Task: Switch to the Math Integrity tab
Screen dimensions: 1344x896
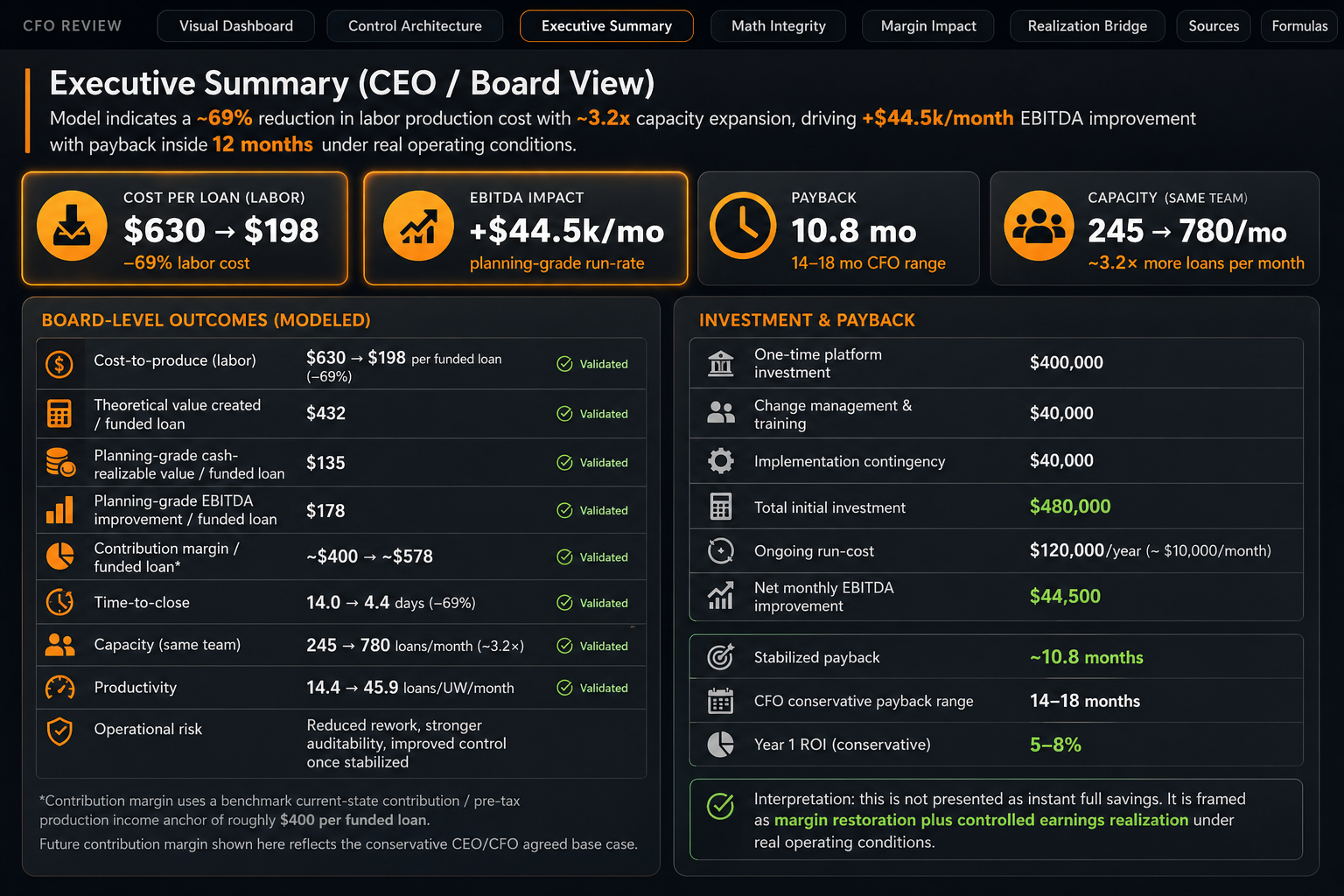Action: point(778,25)
